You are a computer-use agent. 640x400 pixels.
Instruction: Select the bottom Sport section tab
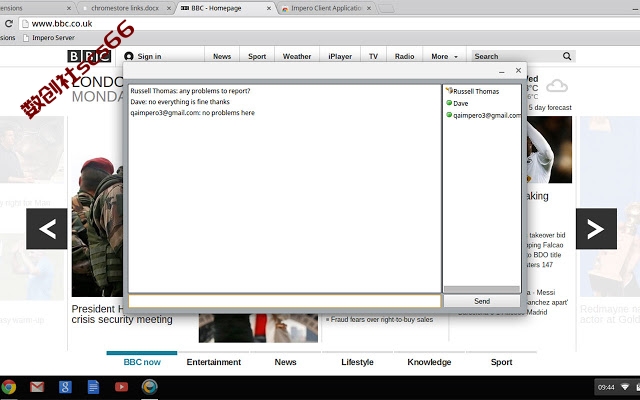point(501,362)
